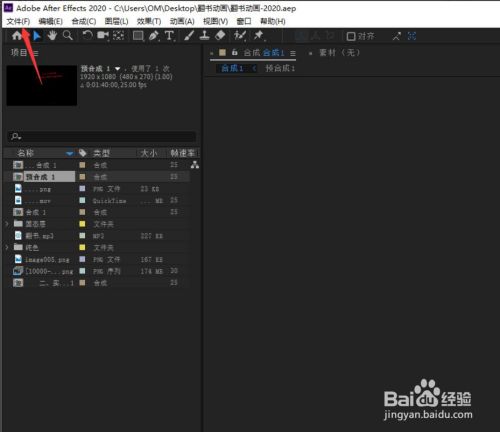Click the label tag column icon

point(82,153)
